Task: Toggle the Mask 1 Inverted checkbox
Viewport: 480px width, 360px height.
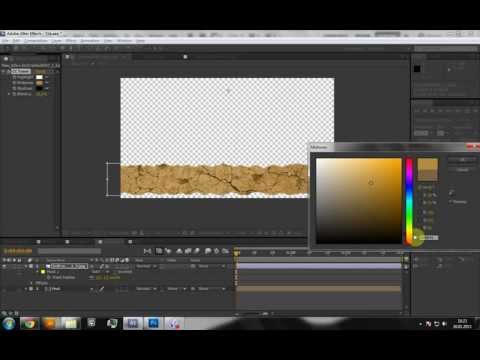Action: click(116, 272)
